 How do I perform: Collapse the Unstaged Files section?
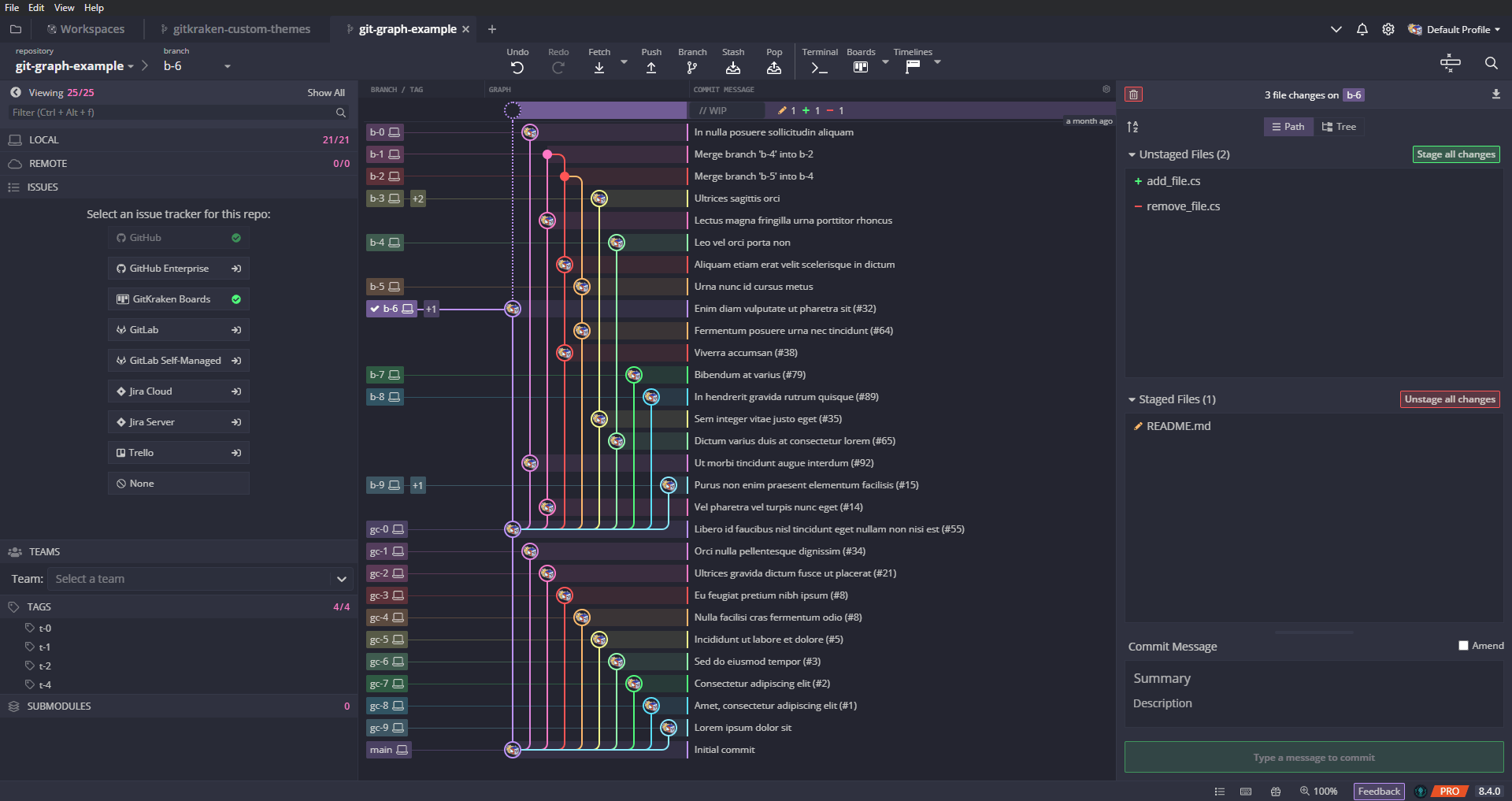(x=1132, y=154)
